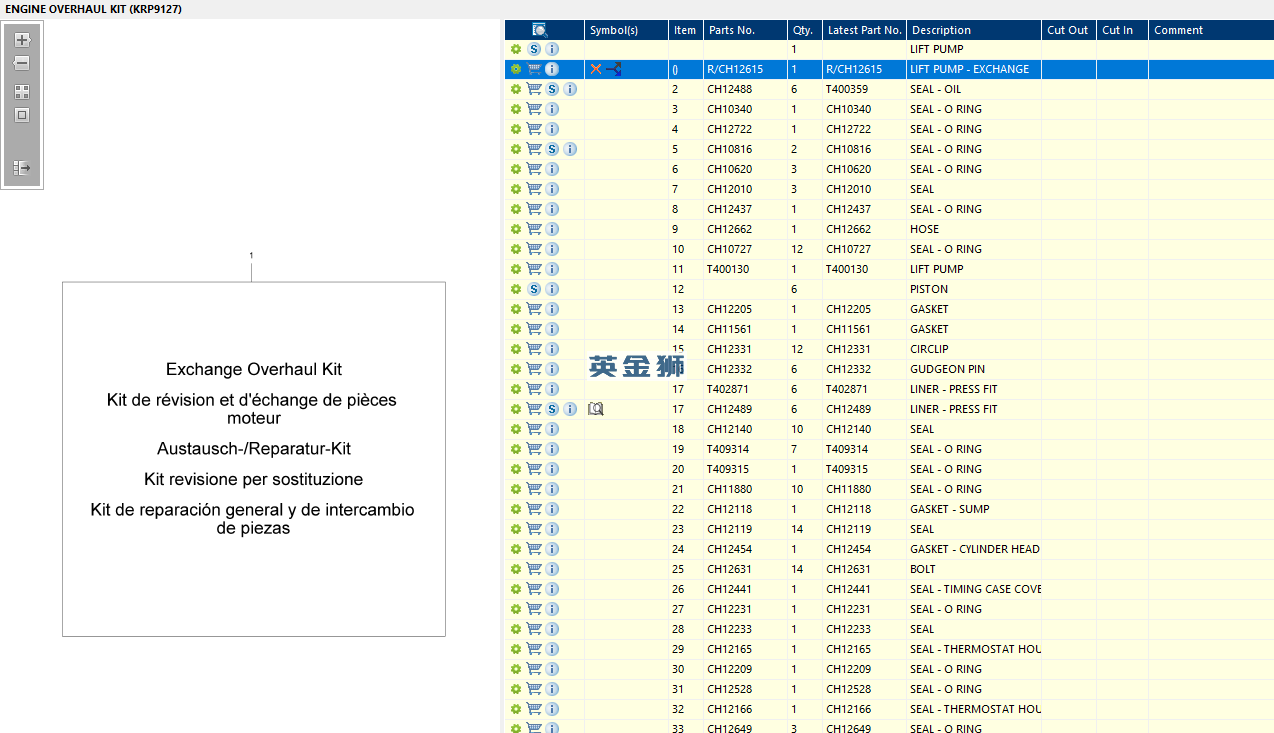The height and width of the screenshot is (733, 1274).
Task: Click the branch arrow symbol on Lift Pump Exchange
Action: [x=614, y=69]
